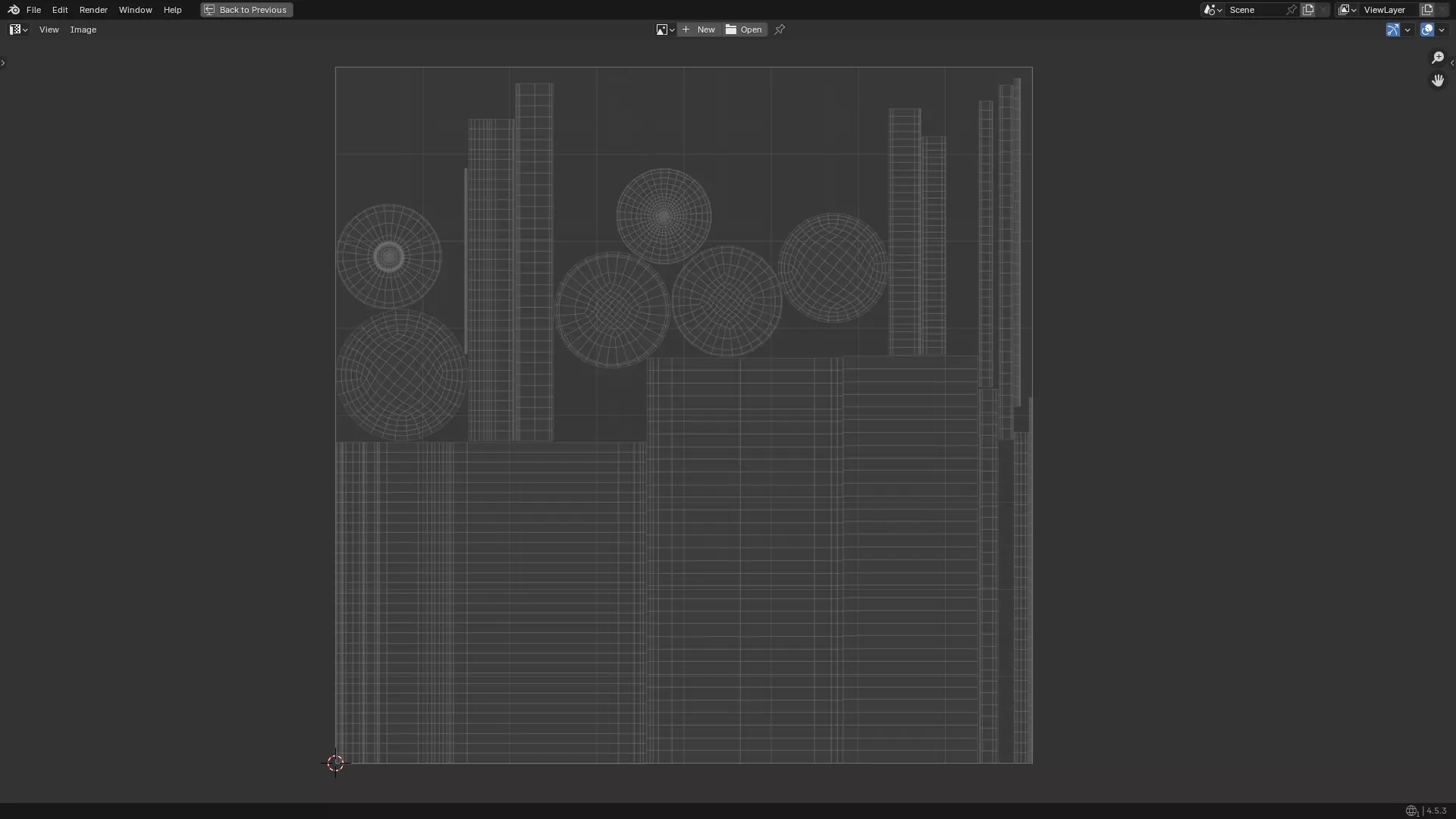Click the add view layer icon
Screen dimensions: 1456x819
(x=1427, y=10)
